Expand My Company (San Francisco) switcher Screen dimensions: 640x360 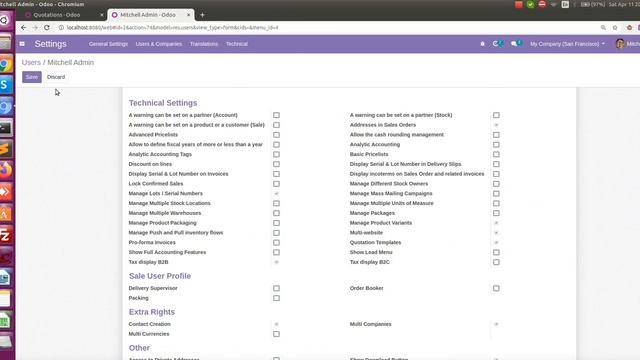click(567, 44)
